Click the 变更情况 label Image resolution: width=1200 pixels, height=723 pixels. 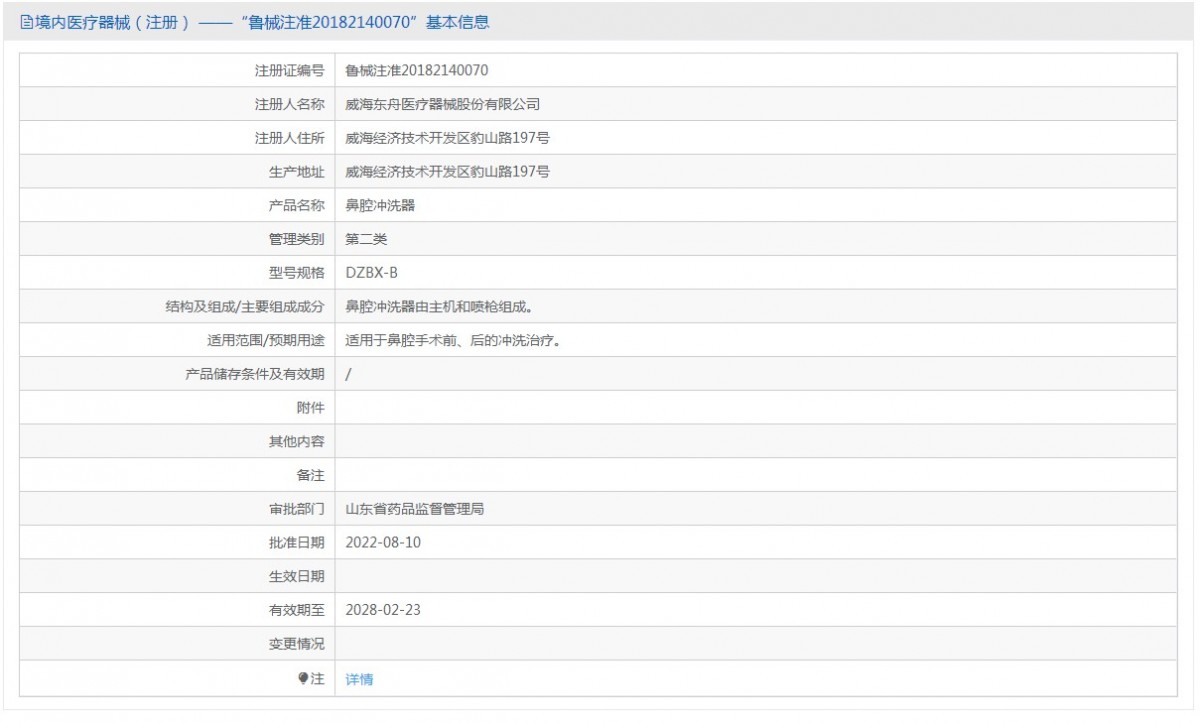[297, 644]
